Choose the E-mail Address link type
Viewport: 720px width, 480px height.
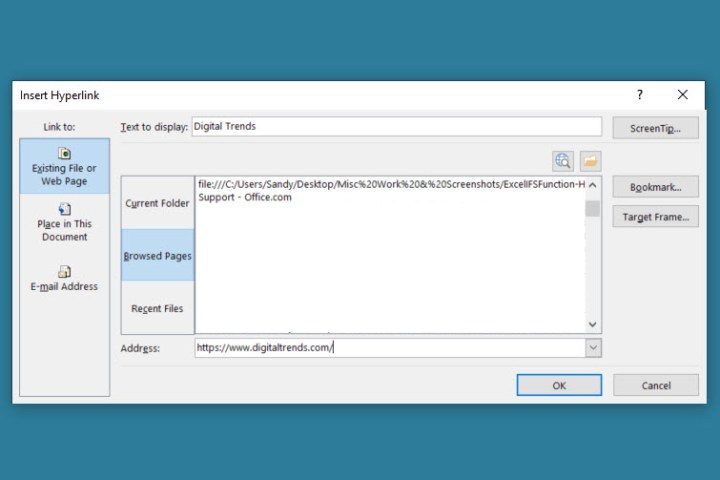[64, 278]
